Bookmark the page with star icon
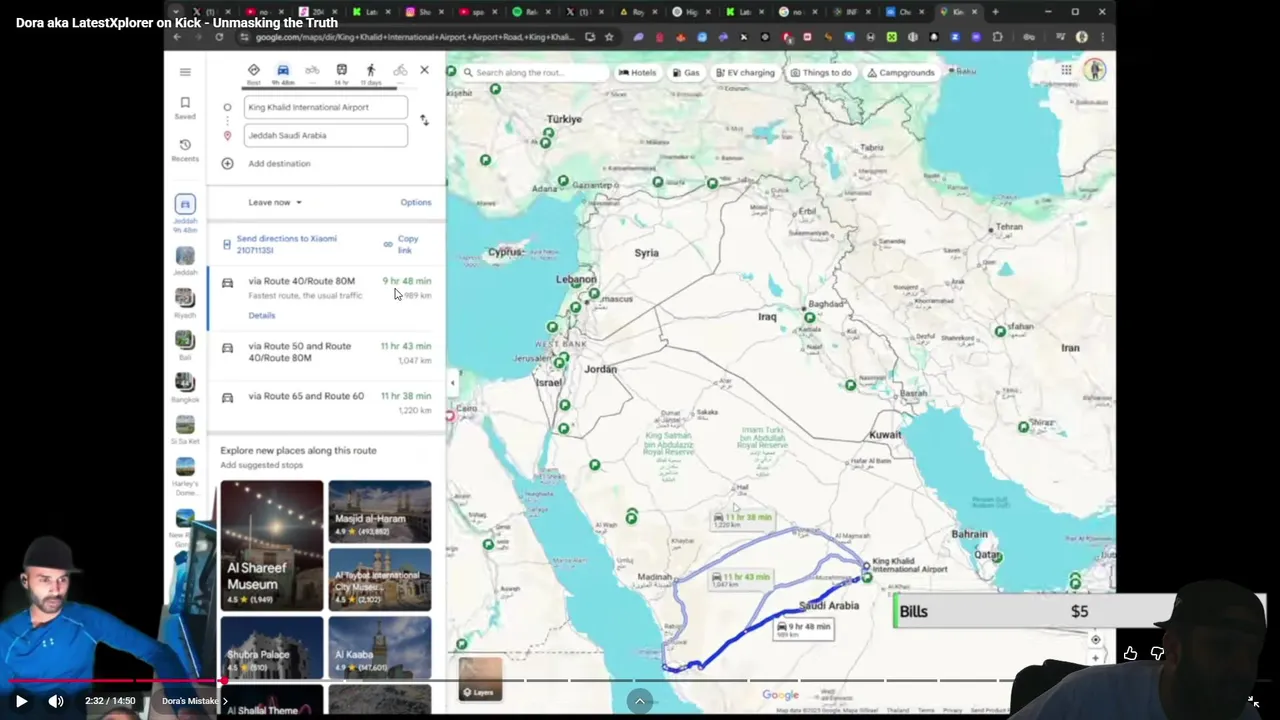The width and height of the screenshot is (1280, 720). [609, 37]
